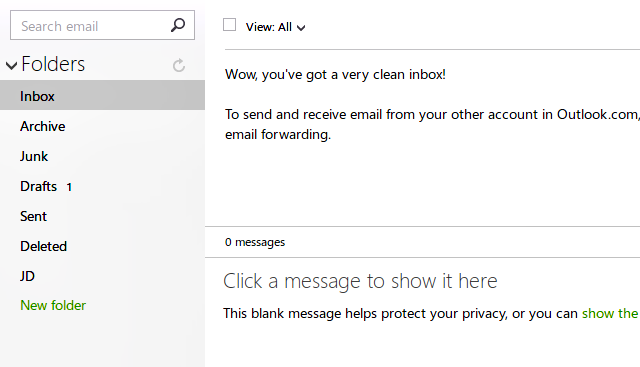The height and width of the screenshot is (367, 640).
Task: Collapse the Folders section chevron
Action: 11,65
